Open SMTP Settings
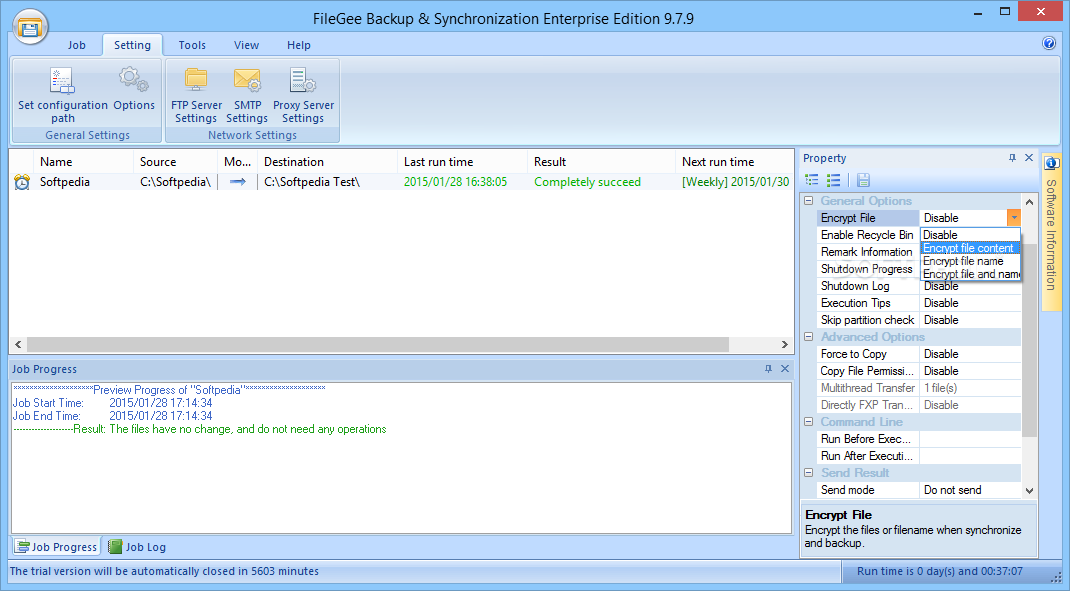The width and height of the screenshot is (1070, 591). click(247, 95)
